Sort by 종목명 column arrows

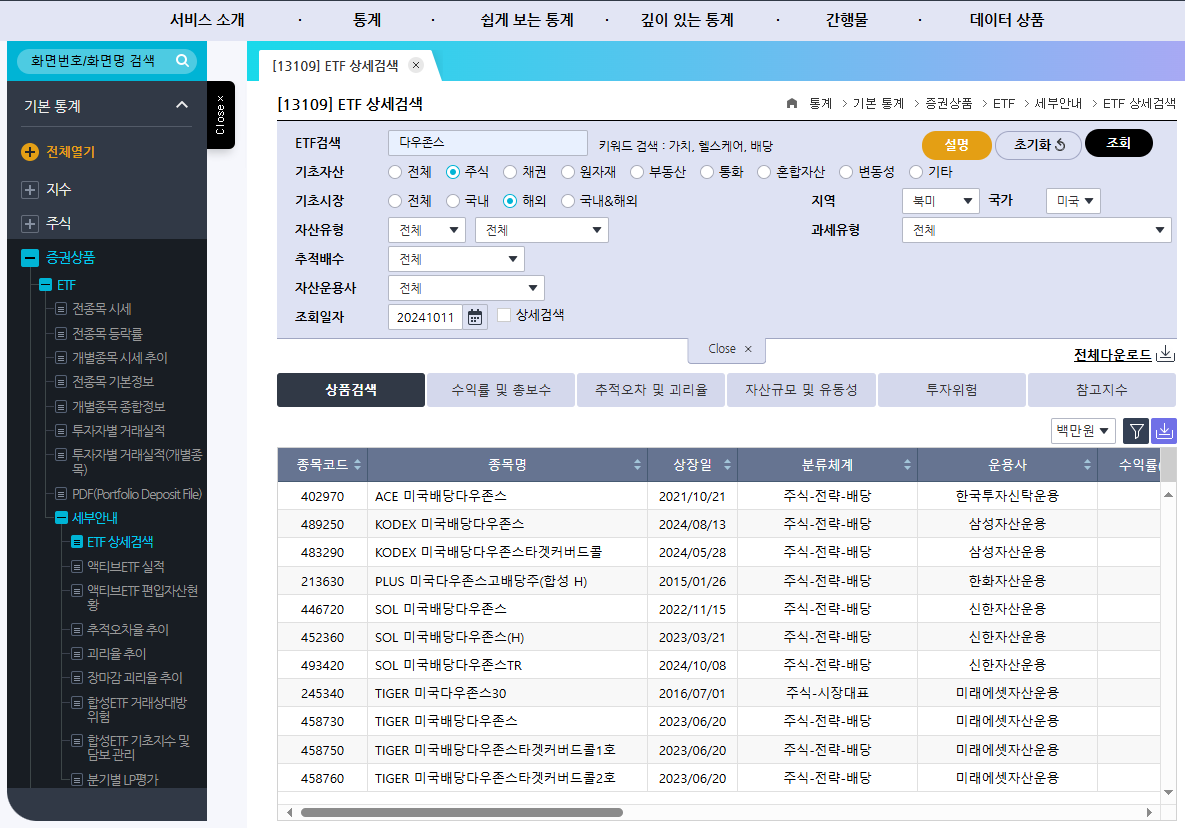pyautogui.click(x=637, y=465)
